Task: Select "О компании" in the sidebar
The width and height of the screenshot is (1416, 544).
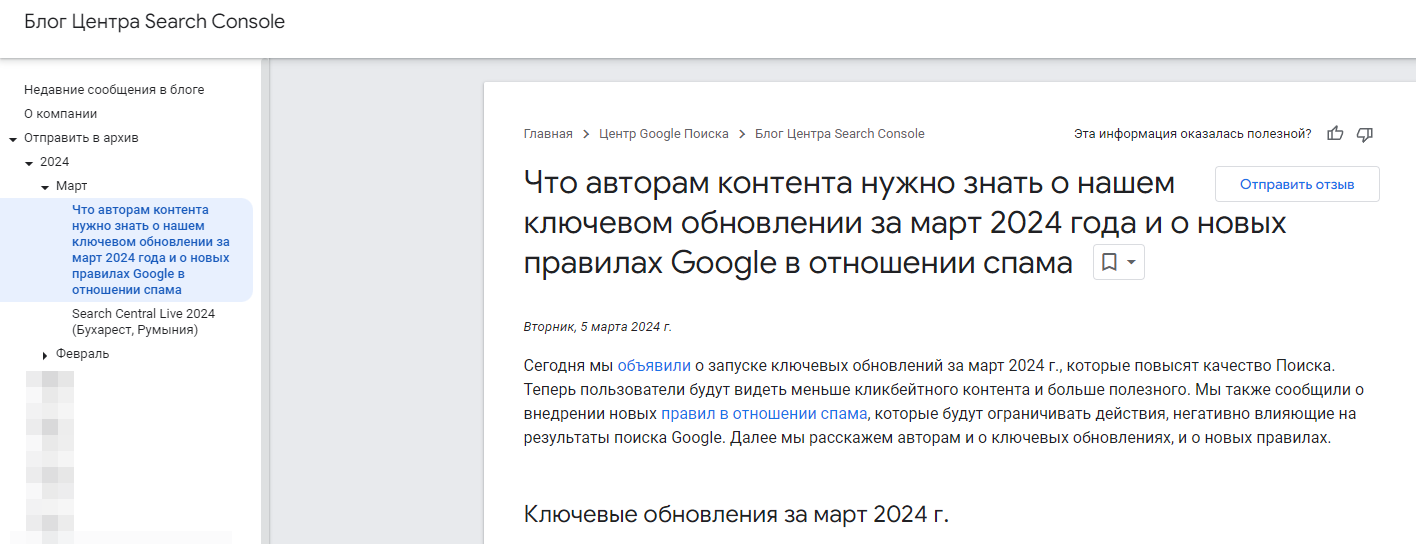Action: pyautogui.click(x=61, y=114)
